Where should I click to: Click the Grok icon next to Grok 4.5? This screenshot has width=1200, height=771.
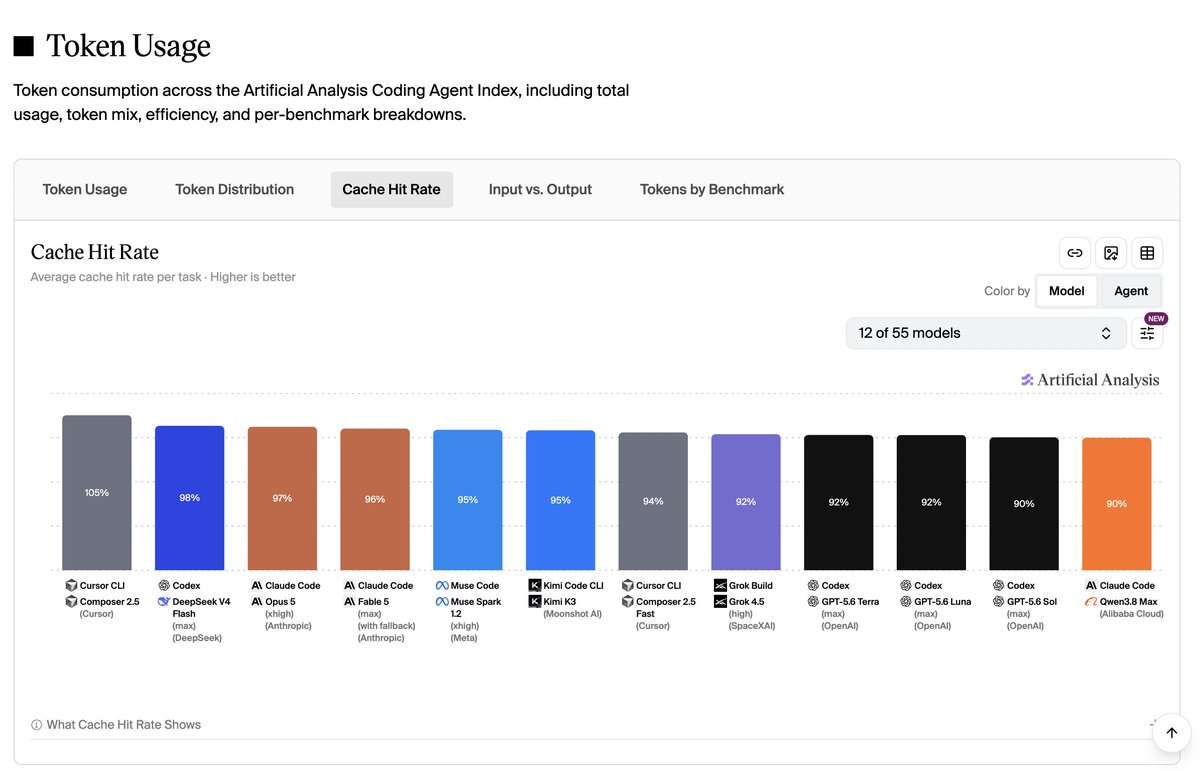(x=720, y=602)
